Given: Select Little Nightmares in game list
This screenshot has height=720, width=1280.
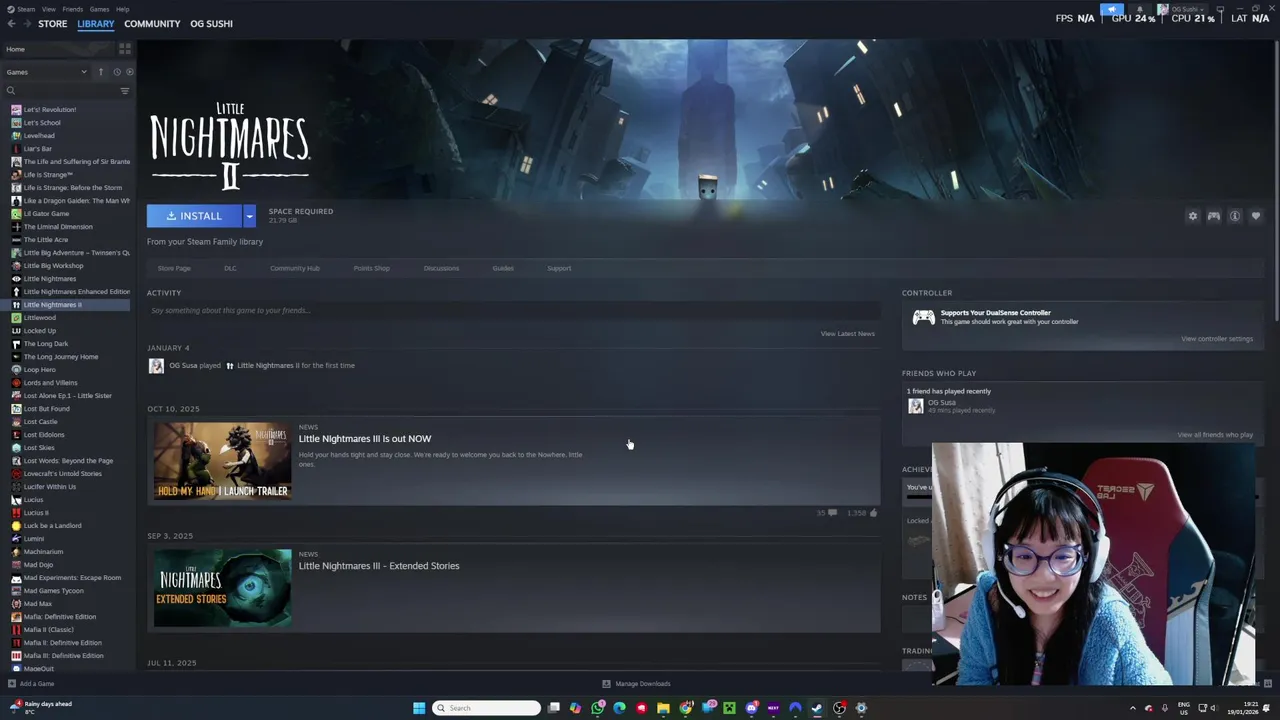Looking at the screenshot, I should [50, 279].
